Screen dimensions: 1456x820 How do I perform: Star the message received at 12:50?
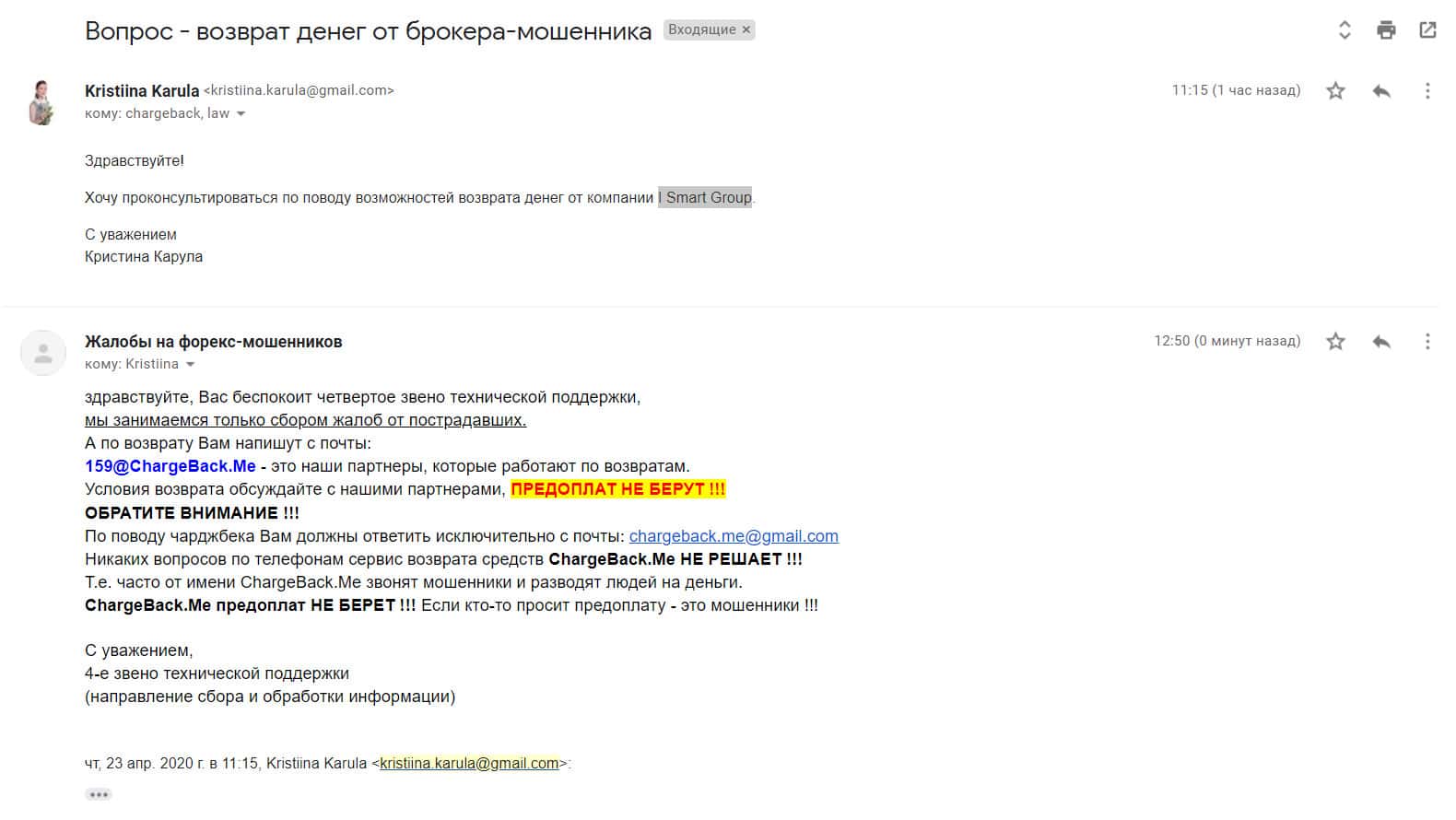[x=1335, y=342]
